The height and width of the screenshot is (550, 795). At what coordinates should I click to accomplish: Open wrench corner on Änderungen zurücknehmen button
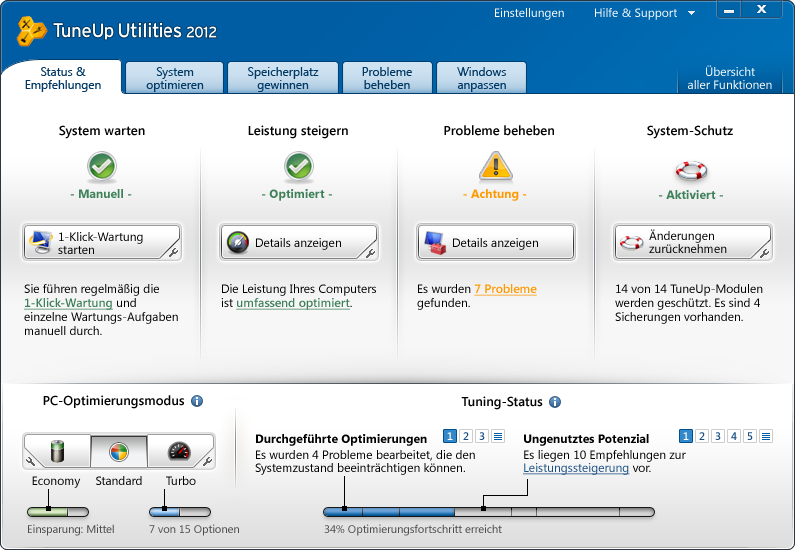pos(764,252)
